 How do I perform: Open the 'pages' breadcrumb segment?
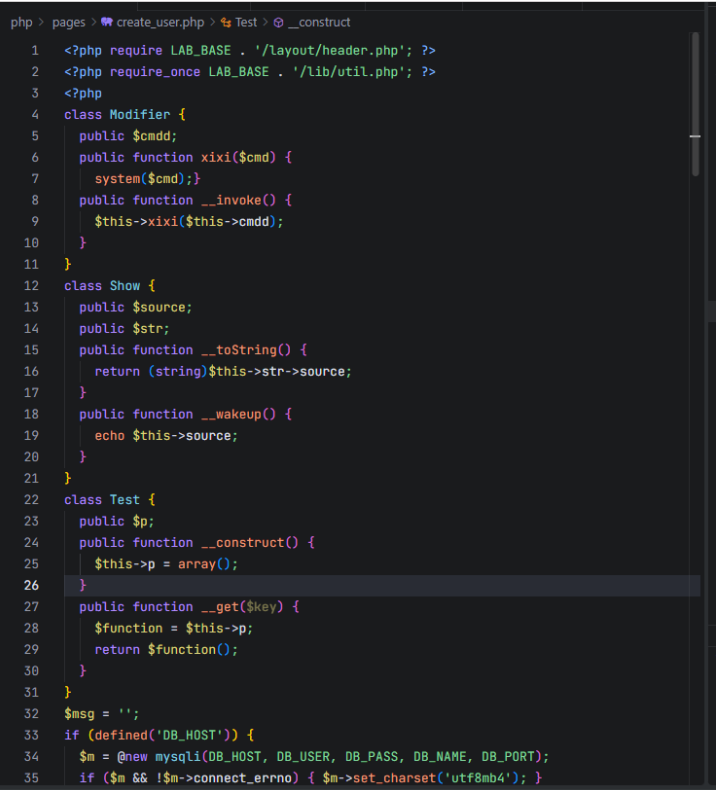click(69, 23)
